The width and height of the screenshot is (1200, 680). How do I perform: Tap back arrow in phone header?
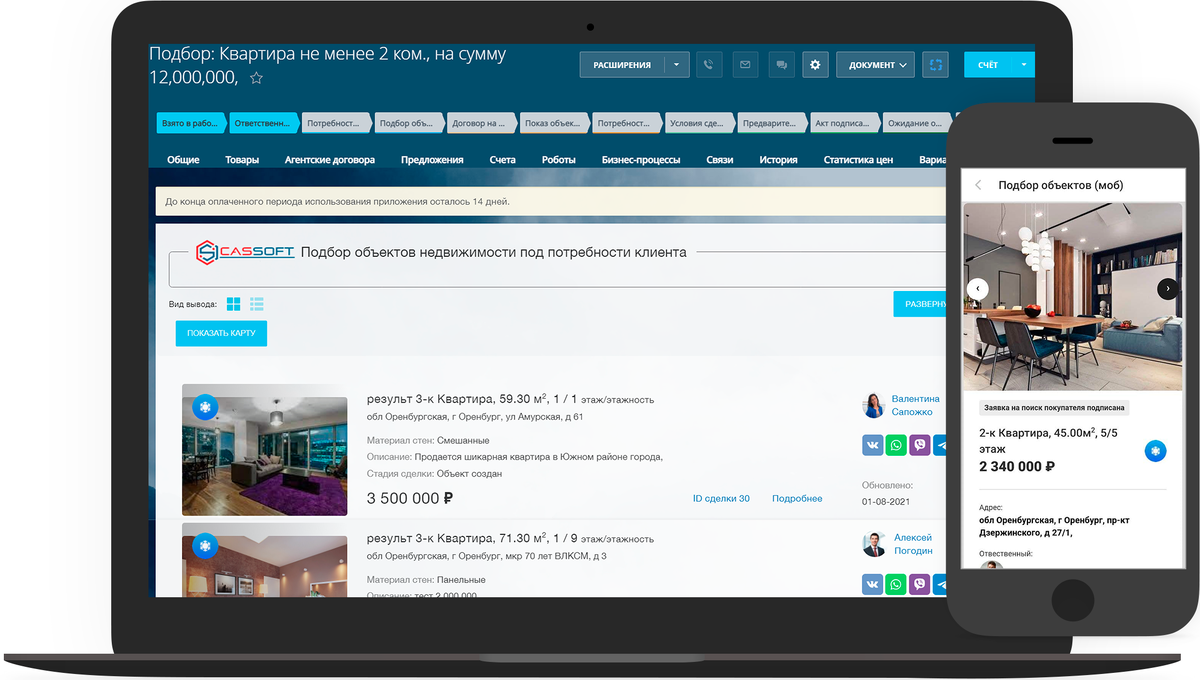point(978,185)
